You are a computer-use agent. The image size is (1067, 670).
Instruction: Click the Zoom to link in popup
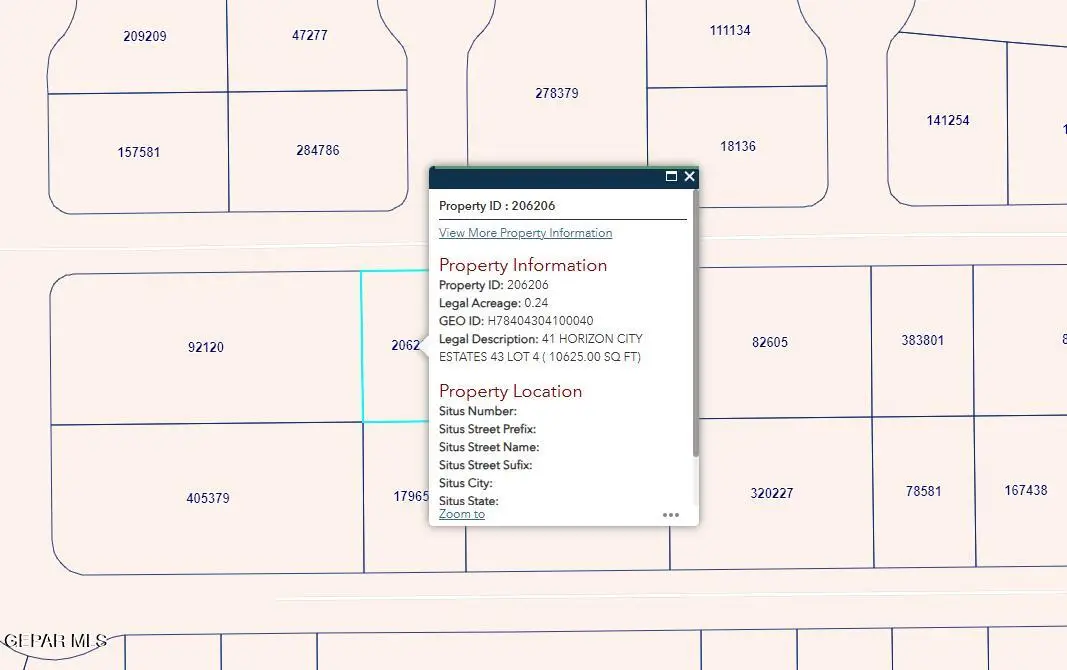coord(461,514)
